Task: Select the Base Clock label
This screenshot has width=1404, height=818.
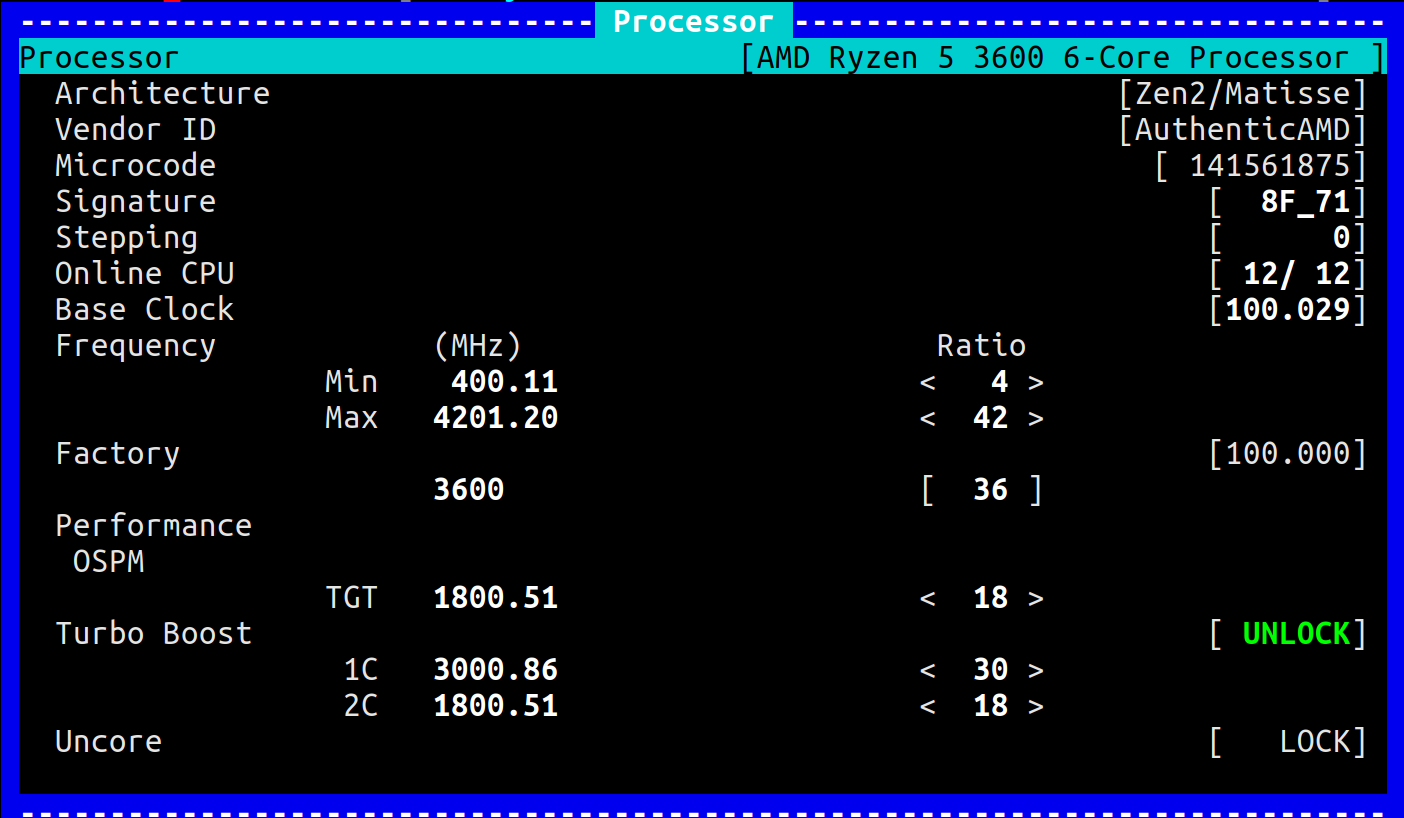Action: [144, 310]
